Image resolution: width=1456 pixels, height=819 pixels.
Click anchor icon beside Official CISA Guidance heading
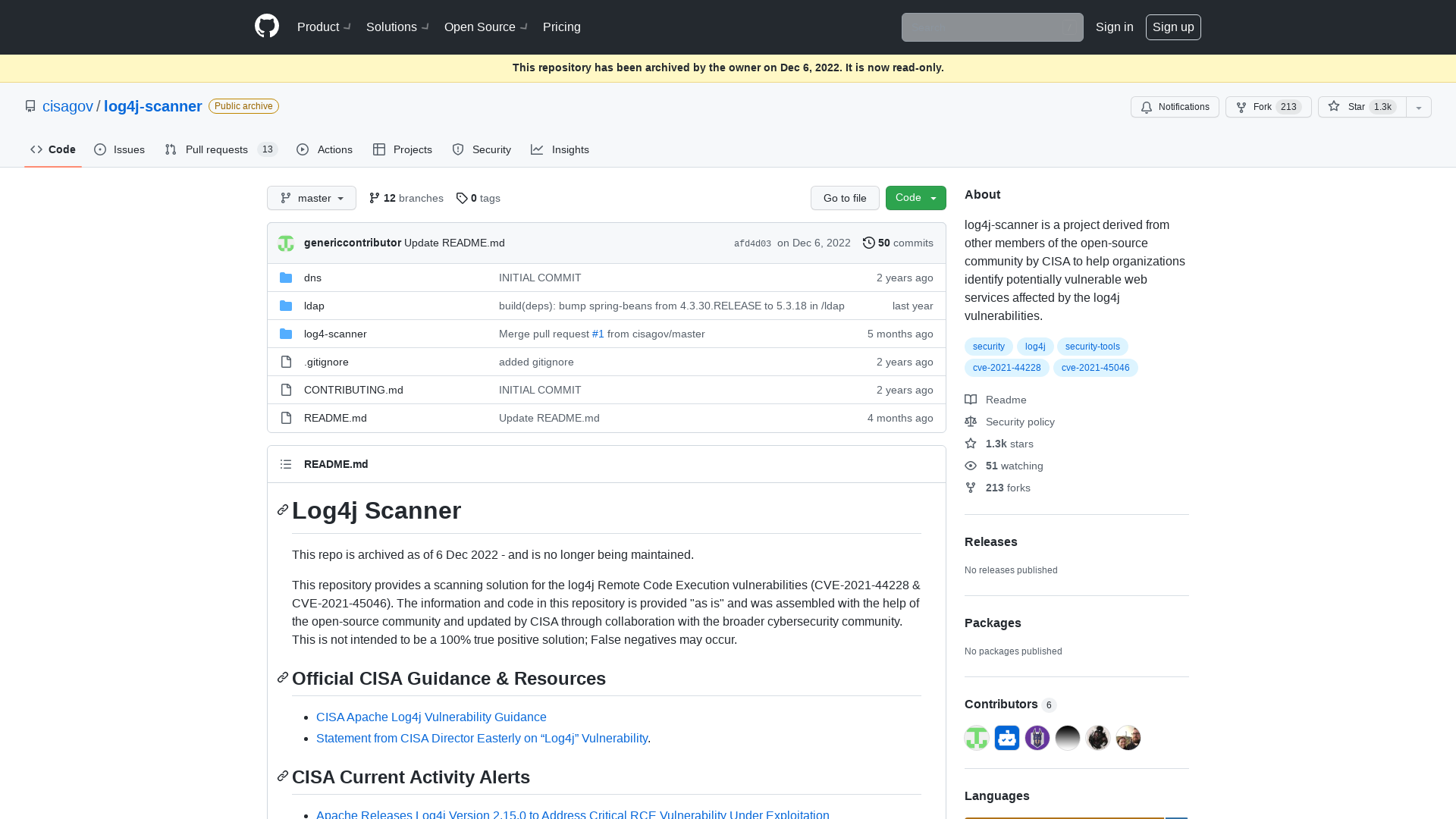[283, 677]
